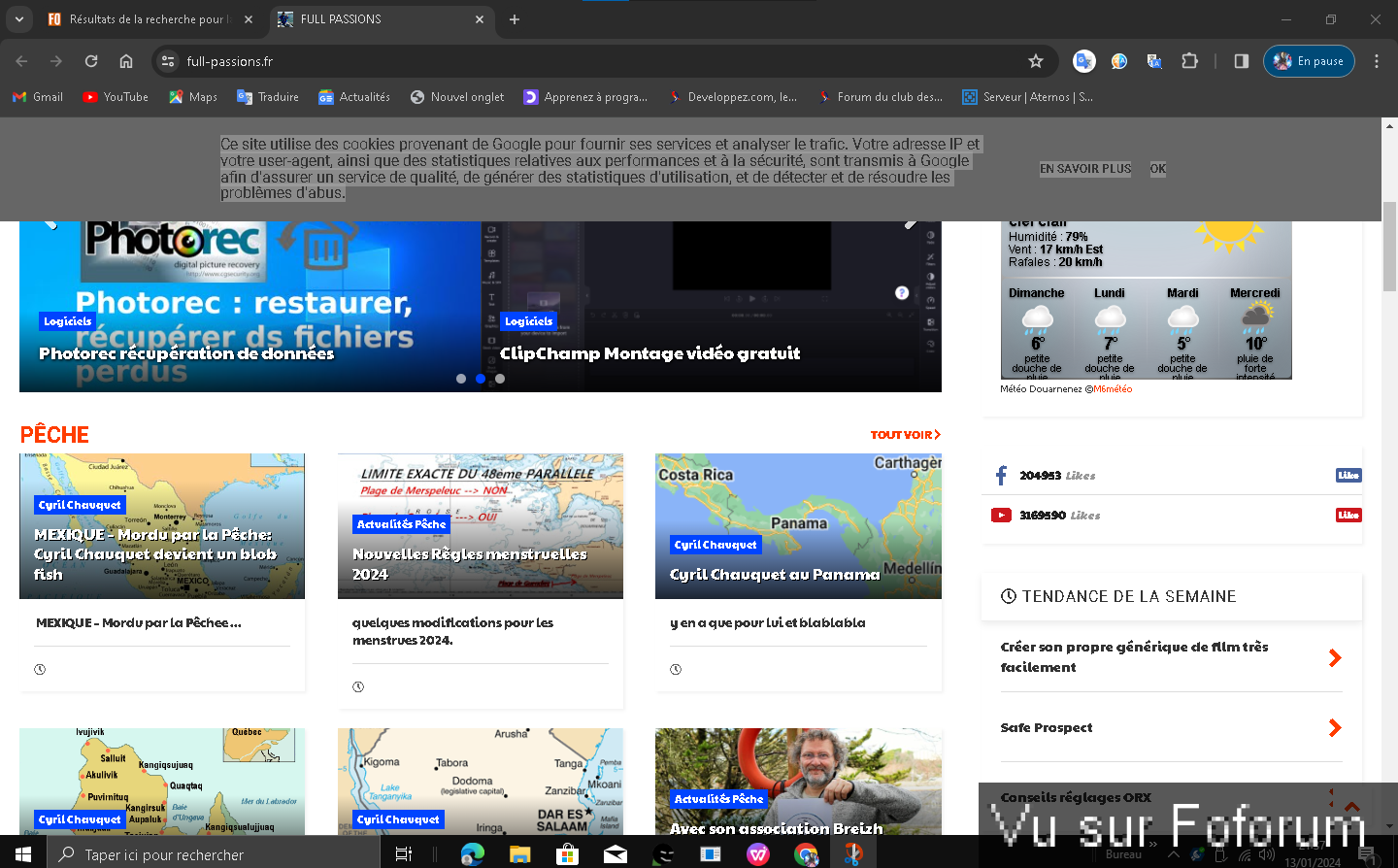Open the Photorec récupération de données slide
This screenshot has height=868, width=1398.
click(186, 353)
